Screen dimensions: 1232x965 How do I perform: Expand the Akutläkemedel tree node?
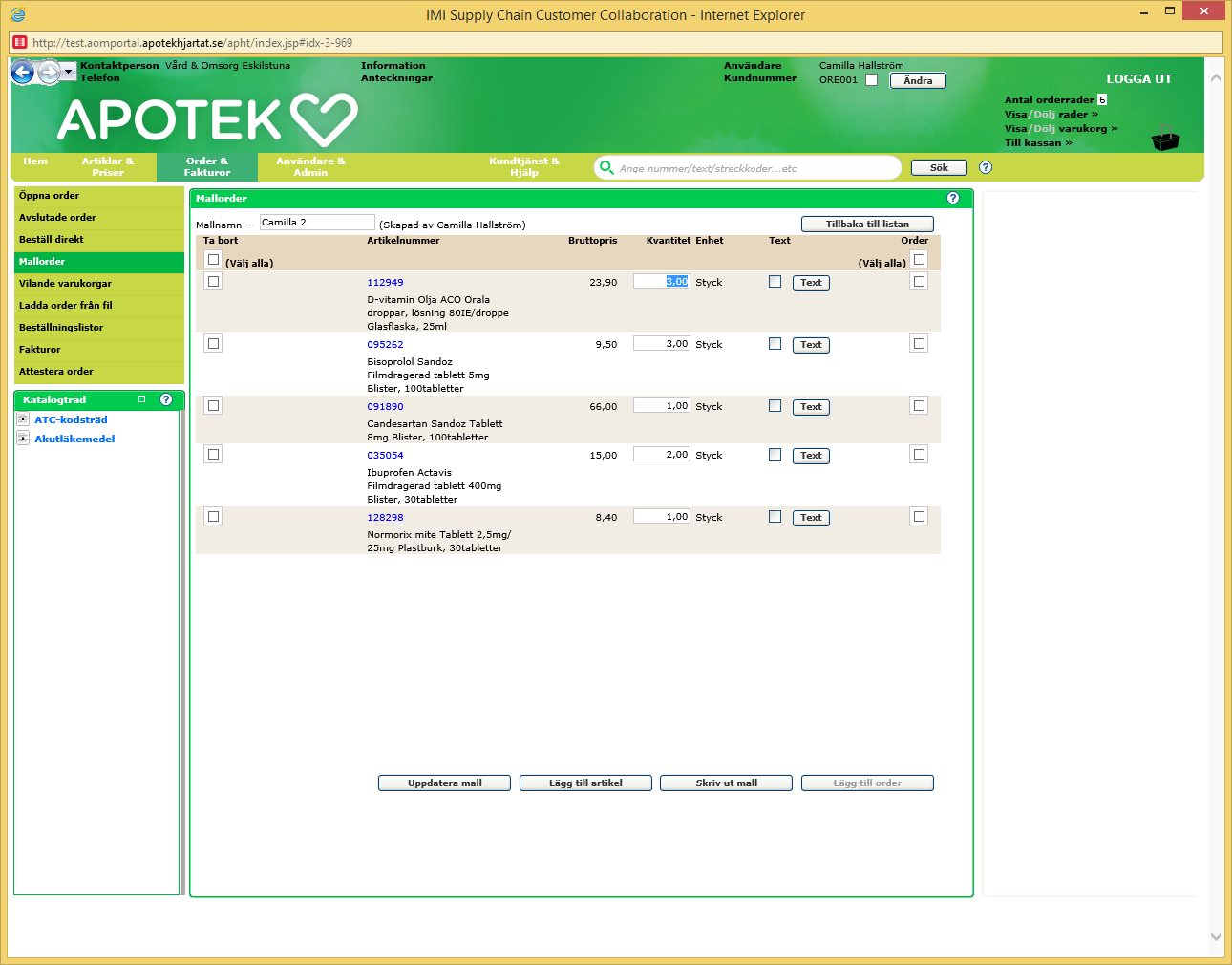(x=23, y=439)
